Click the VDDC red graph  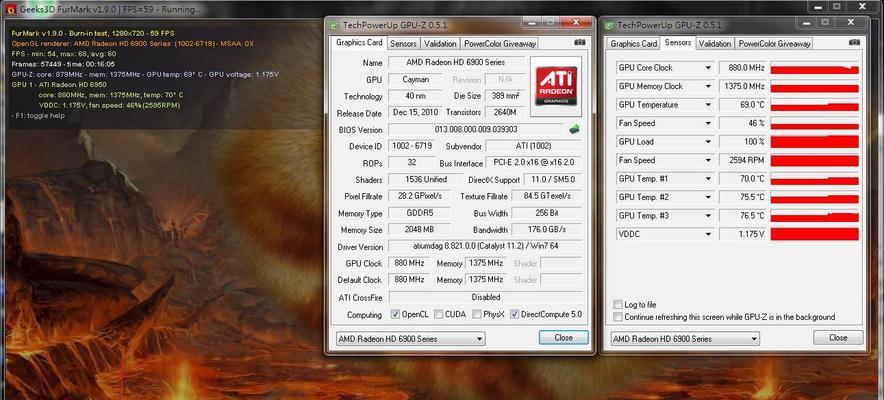pos(814,234)
